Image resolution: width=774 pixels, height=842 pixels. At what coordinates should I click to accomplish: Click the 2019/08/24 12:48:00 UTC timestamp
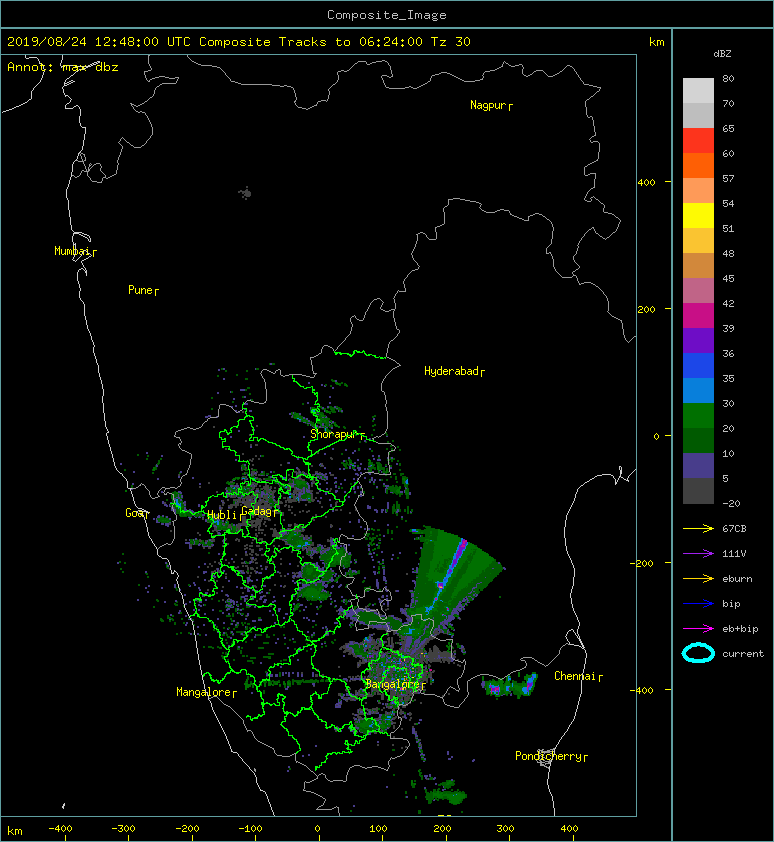[x=99, y=42]
